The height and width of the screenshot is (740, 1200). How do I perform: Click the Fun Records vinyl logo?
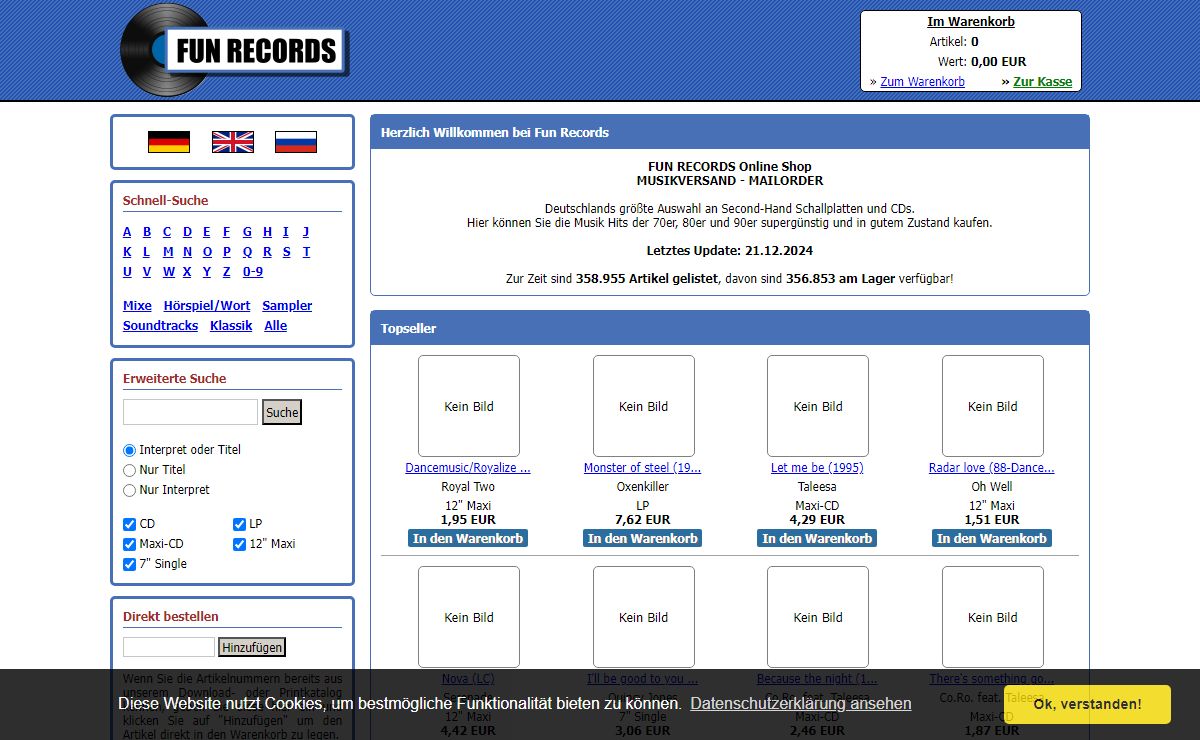[x=235, y=50]
